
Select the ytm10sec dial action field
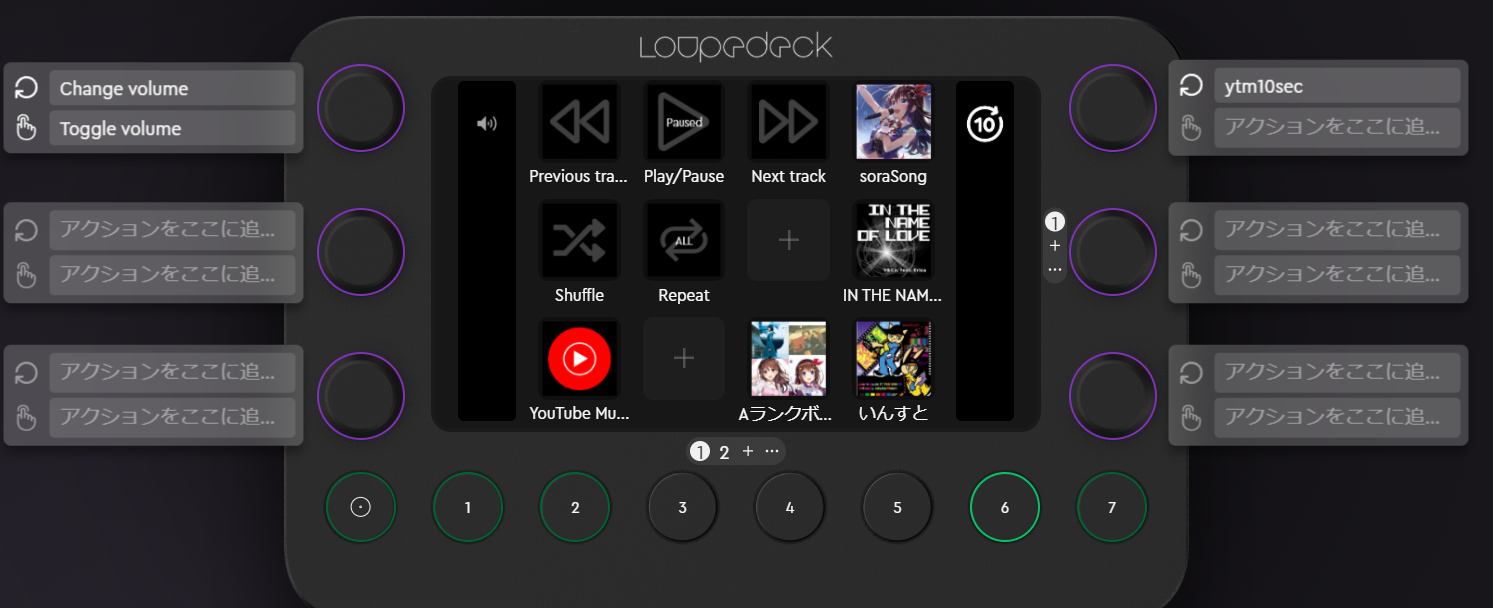point(1336,87)
